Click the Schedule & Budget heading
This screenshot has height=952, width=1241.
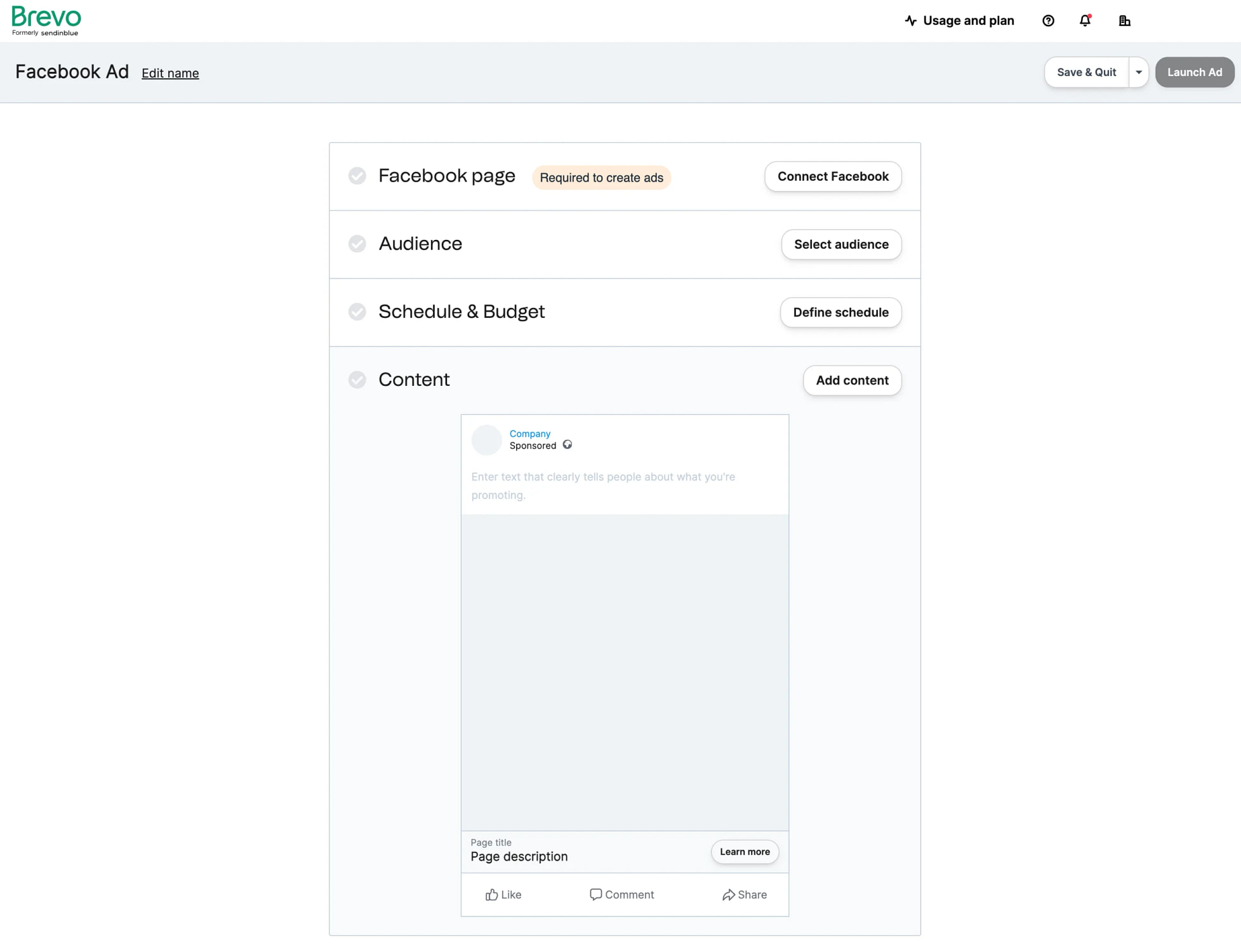(x=461, y=312)
